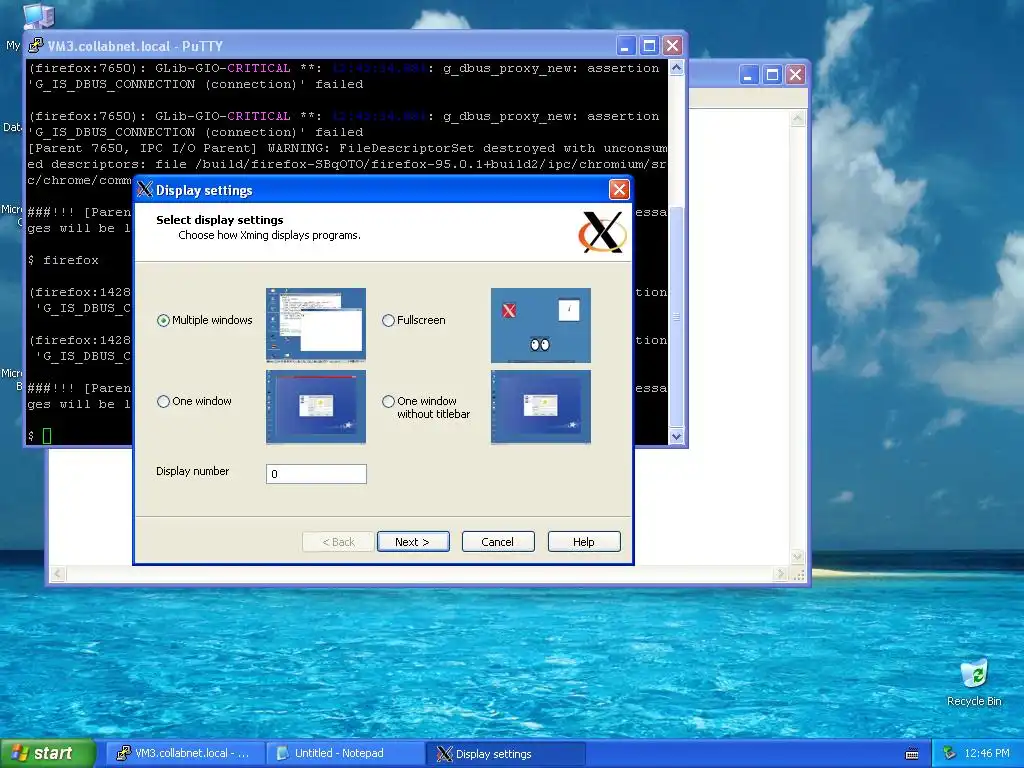Image resolution: width=1024 pixels, height=768 pixels.
Task: Click Notepad scrollbar down arrow
Action: click(x=797, y=557)
